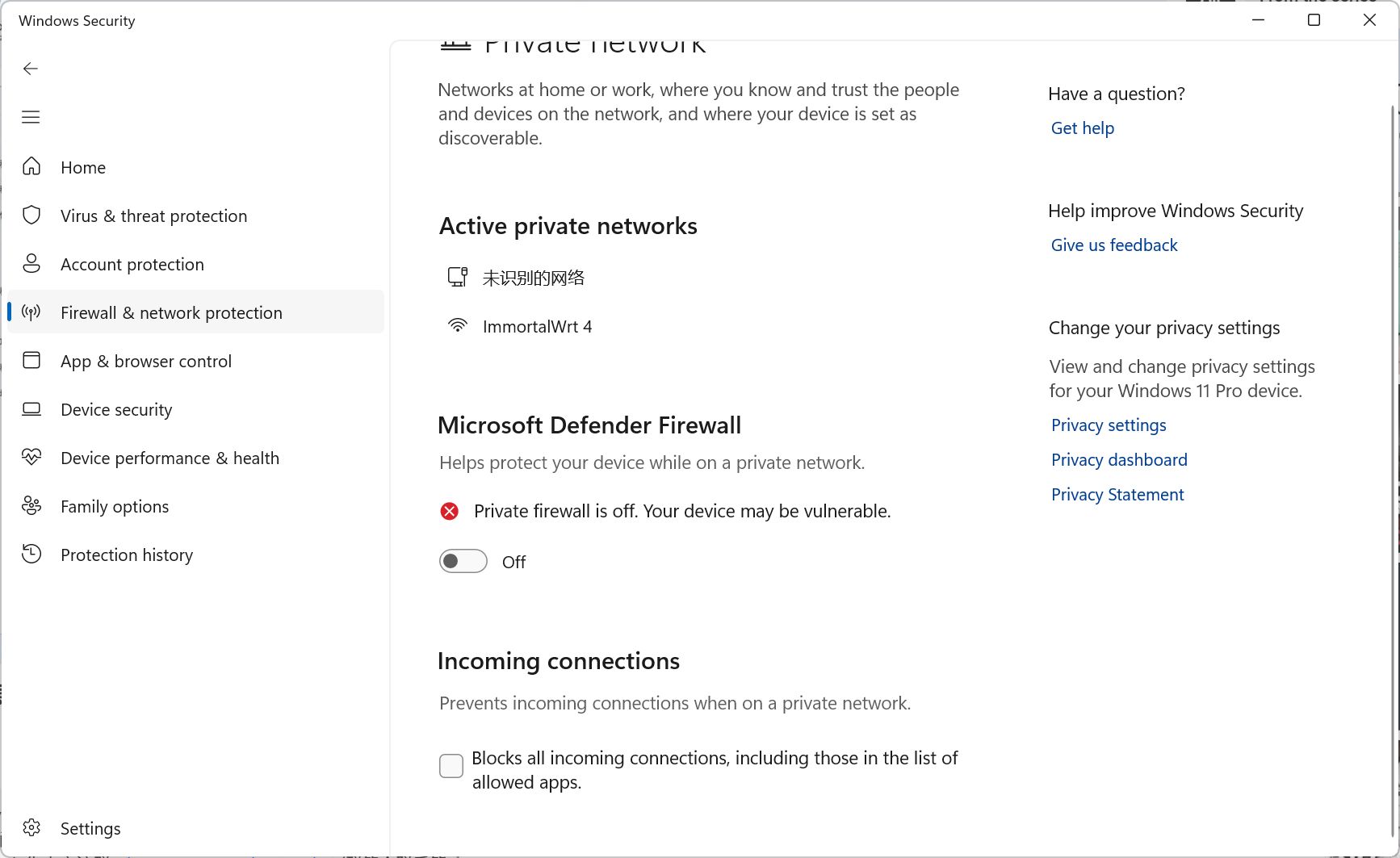This screenshot has width=1400, height=858.
Task: Open Virus & threat protection
Action: tap(195, 216)
